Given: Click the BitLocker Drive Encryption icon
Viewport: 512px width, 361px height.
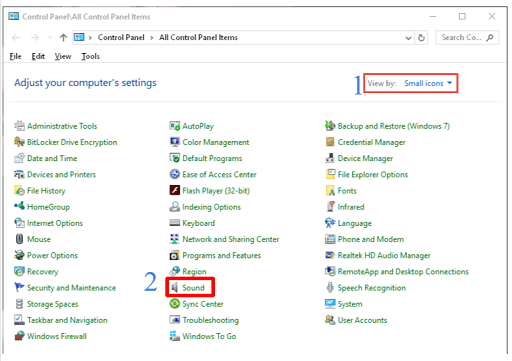Looking at the screenshot, I should (19, 142).
